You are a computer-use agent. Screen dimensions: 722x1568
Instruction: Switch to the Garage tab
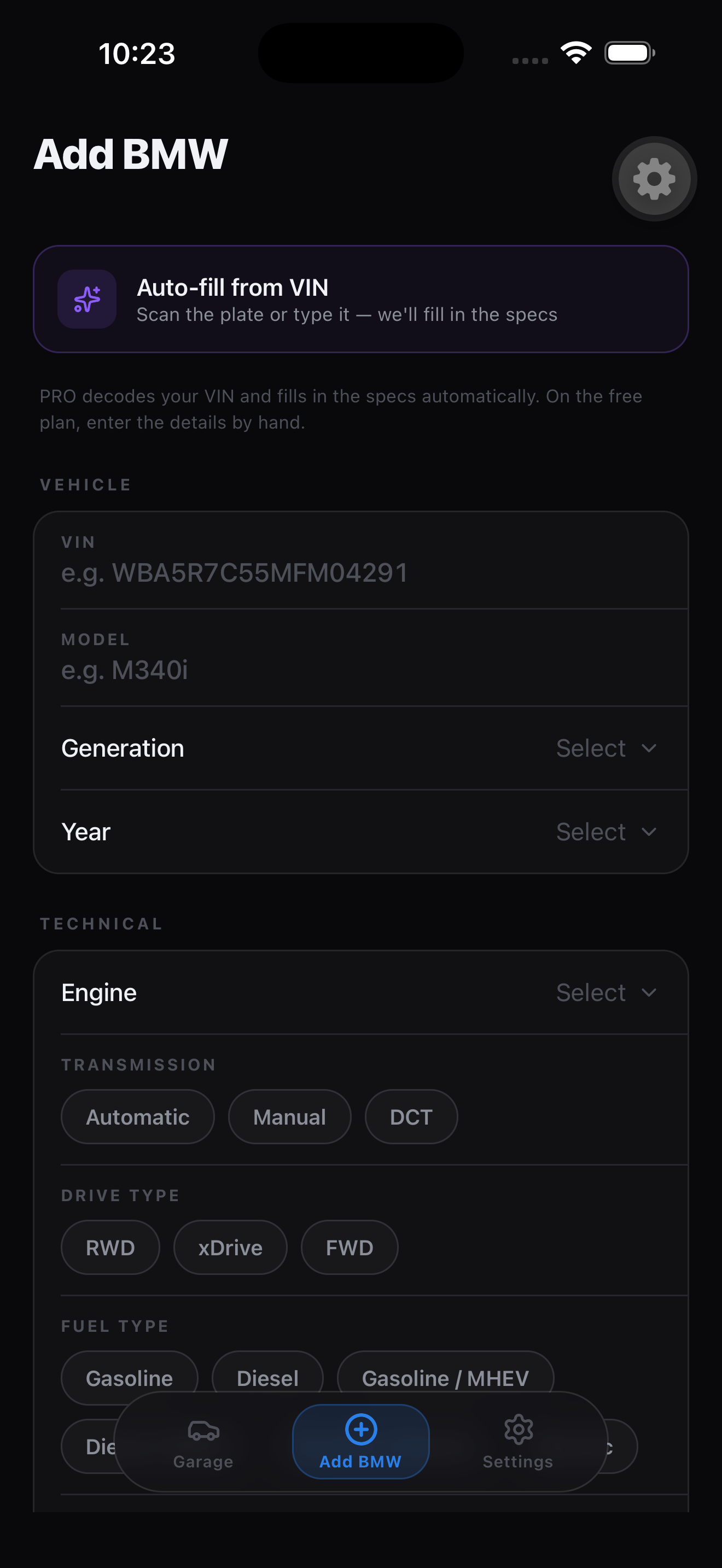pyautogui.click(x=203, y=1442)
